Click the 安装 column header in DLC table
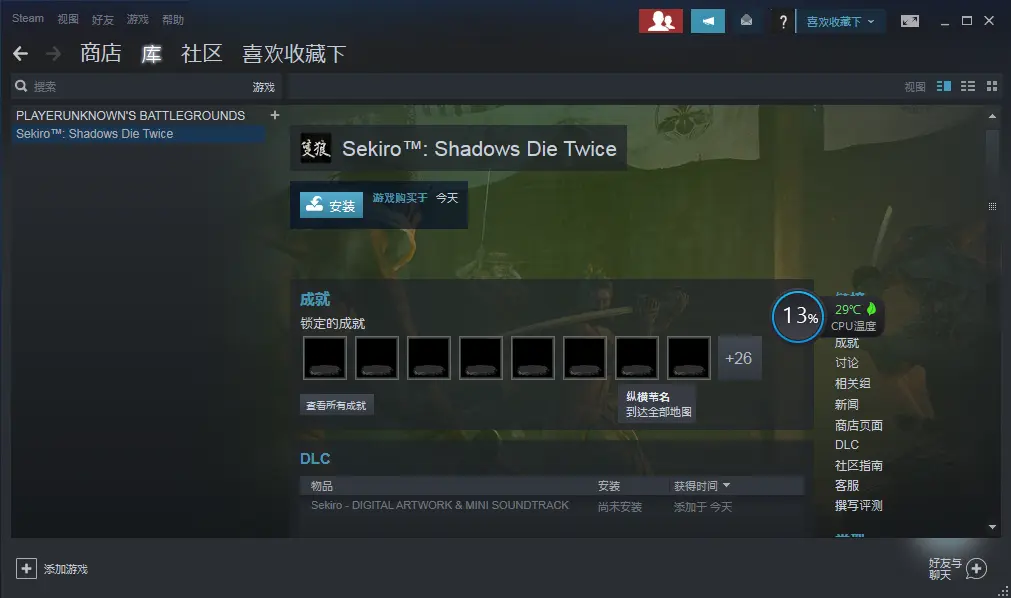Viewport: 1011px width, 598px height. click(609, 486)
